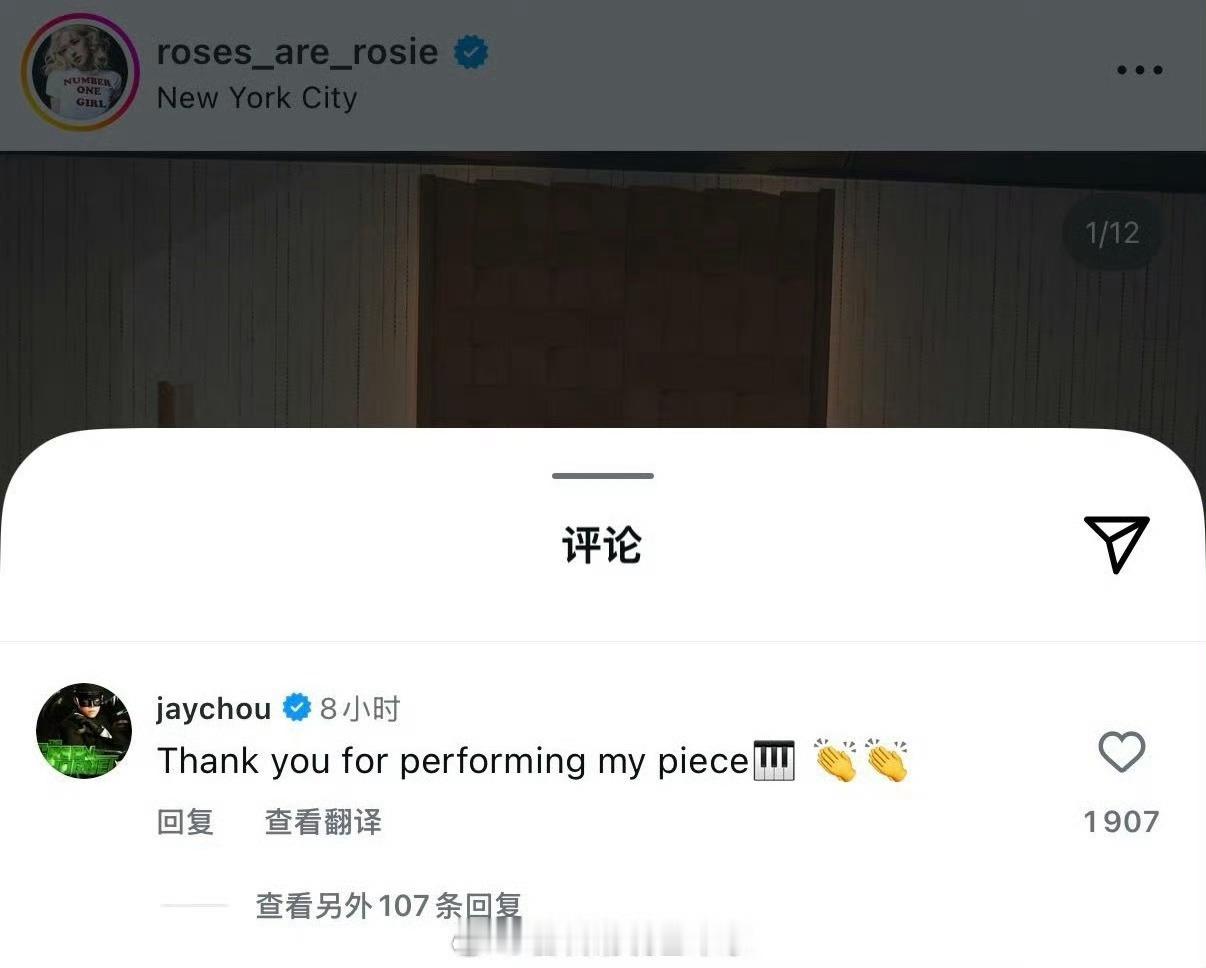Screen dimensions: 1206x968
Task: Tap the paper plane share icon
Action: tap(1117, 544)
